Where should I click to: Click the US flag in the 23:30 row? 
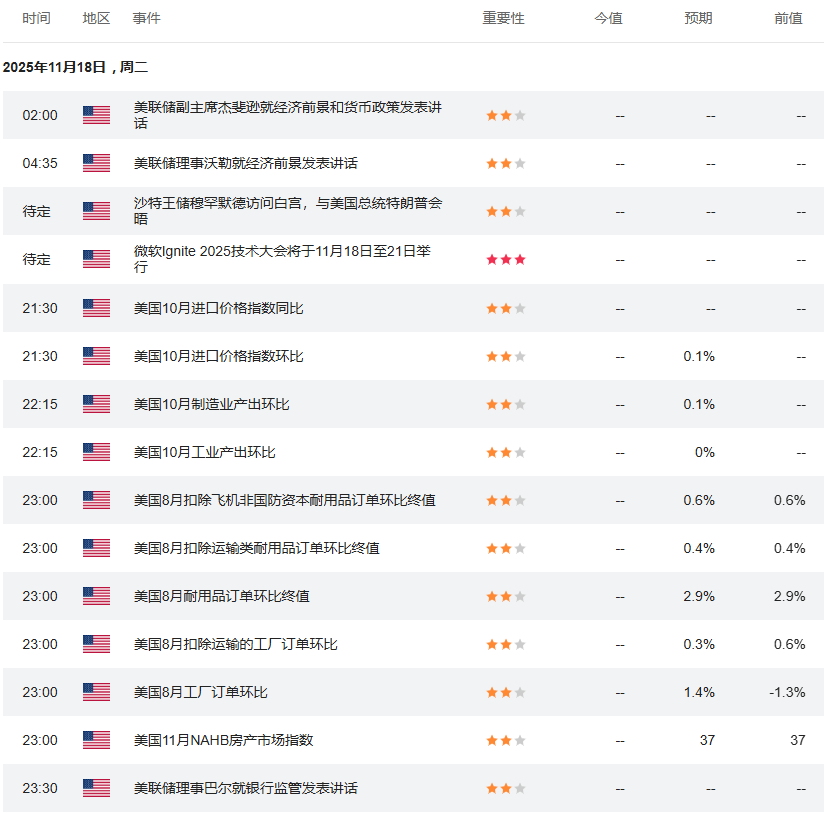pos(96,788)
